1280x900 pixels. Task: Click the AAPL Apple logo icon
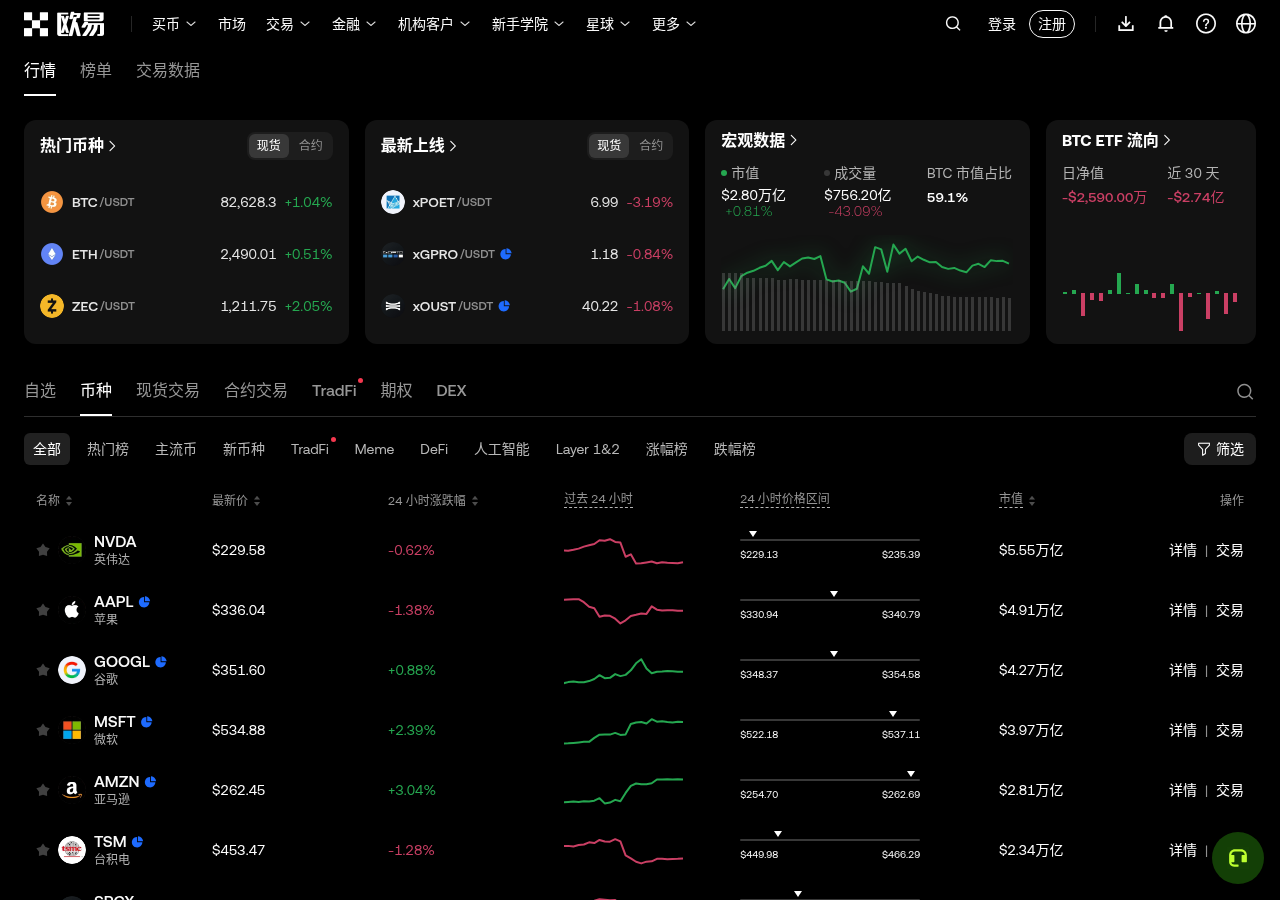[x=72, y=610]
